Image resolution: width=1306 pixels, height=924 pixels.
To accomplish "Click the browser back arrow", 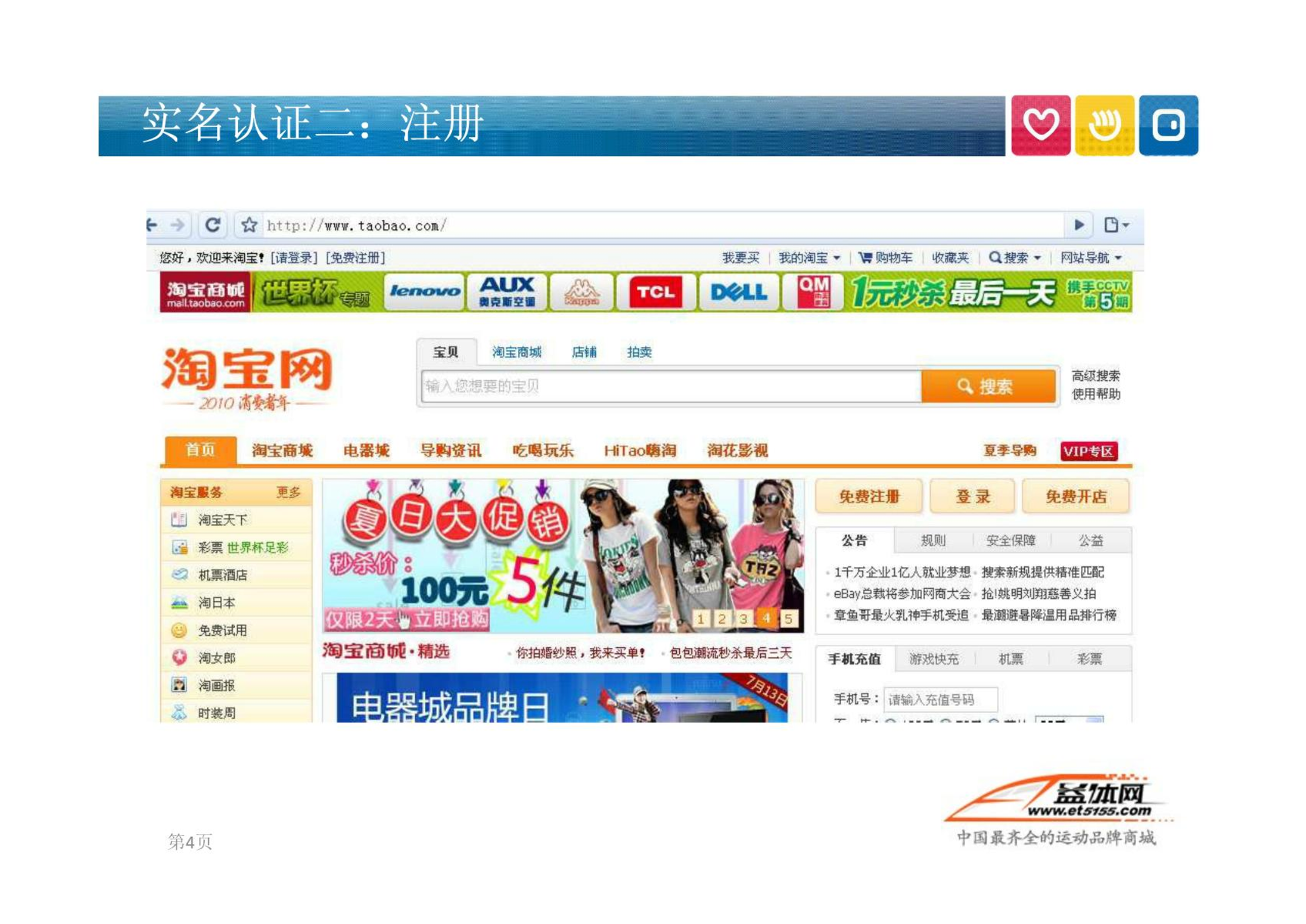I will tap(152, 225).
